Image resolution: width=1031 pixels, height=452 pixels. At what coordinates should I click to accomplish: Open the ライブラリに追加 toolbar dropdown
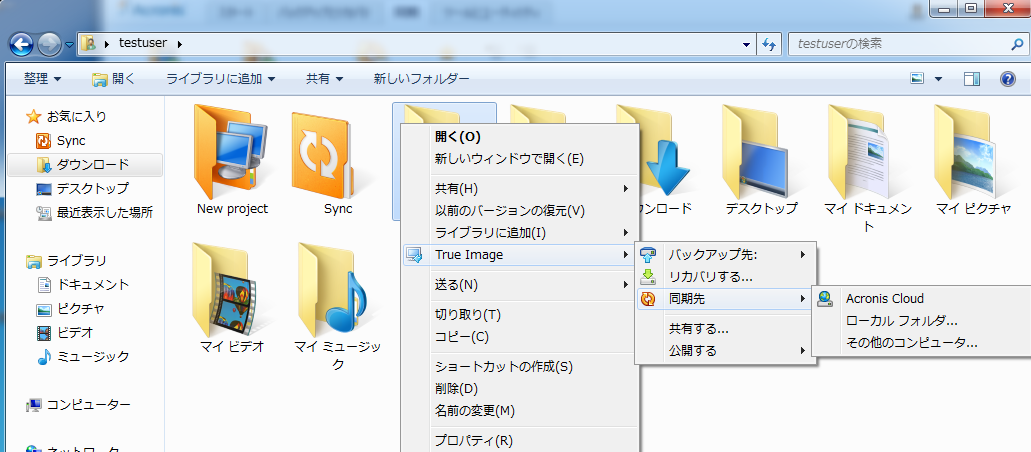click(220, 79)
